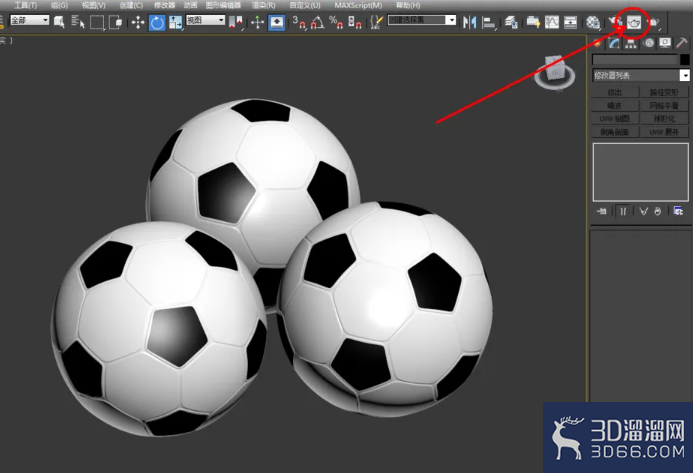The image size is (693, 473).
Task: Click the Mirror tool icon
Action: point(469,22)
